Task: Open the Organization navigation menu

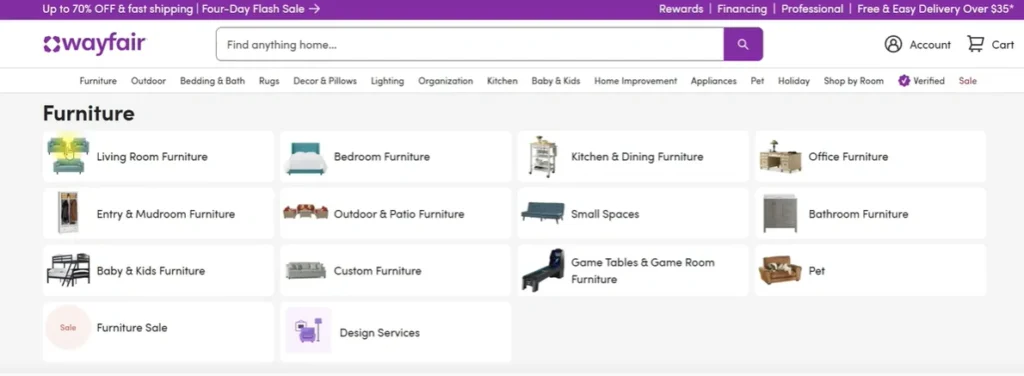Action: tap(445, 81)
